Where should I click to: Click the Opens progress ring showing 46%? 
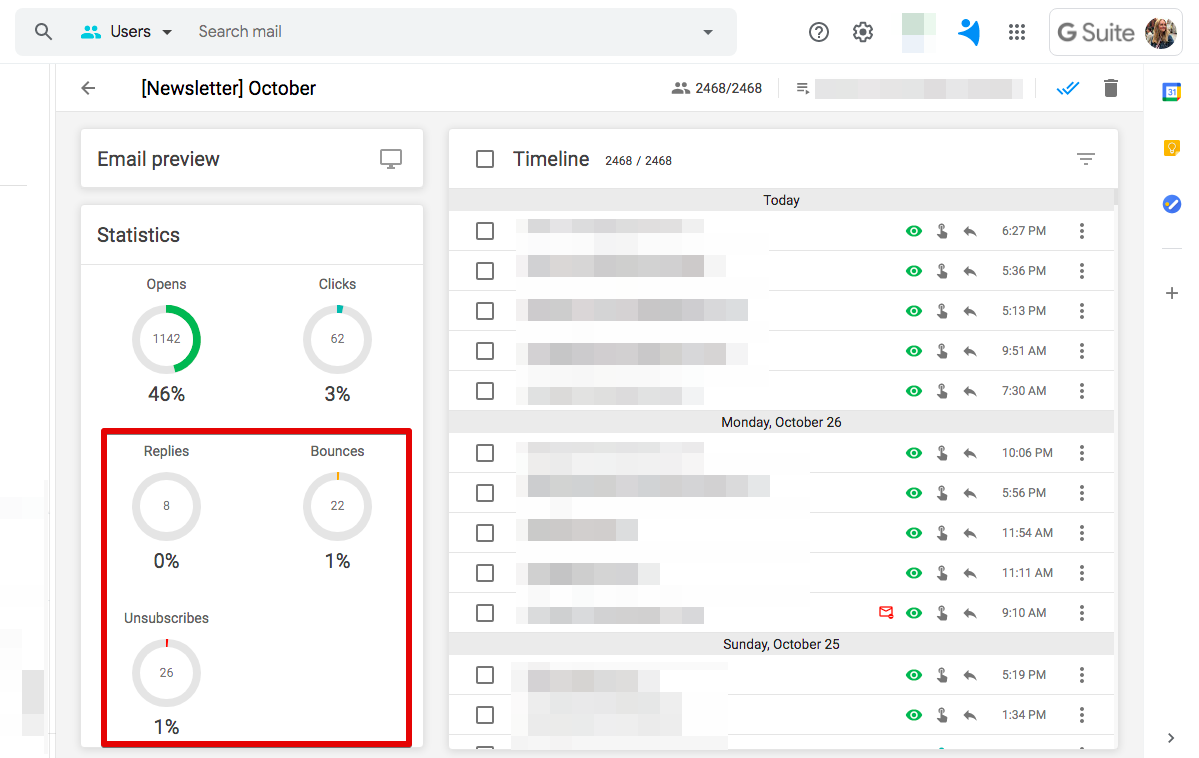tap(166, 339)
